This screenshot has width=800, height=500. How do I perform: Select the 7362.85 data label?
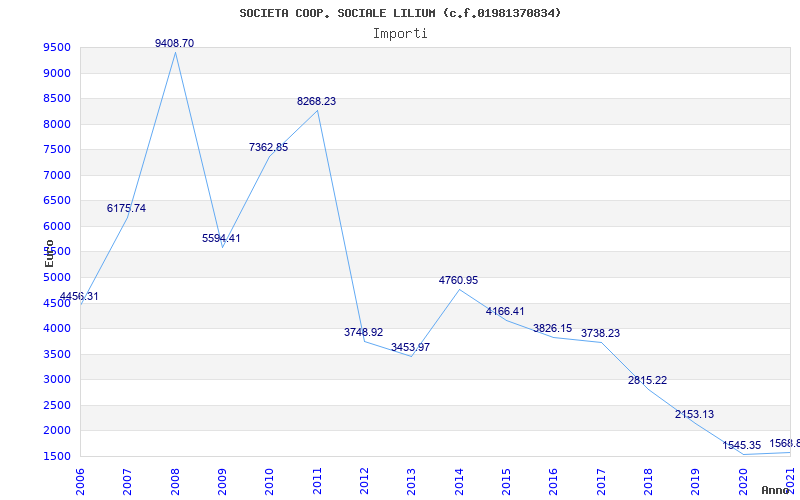click(x=268, y=147)
